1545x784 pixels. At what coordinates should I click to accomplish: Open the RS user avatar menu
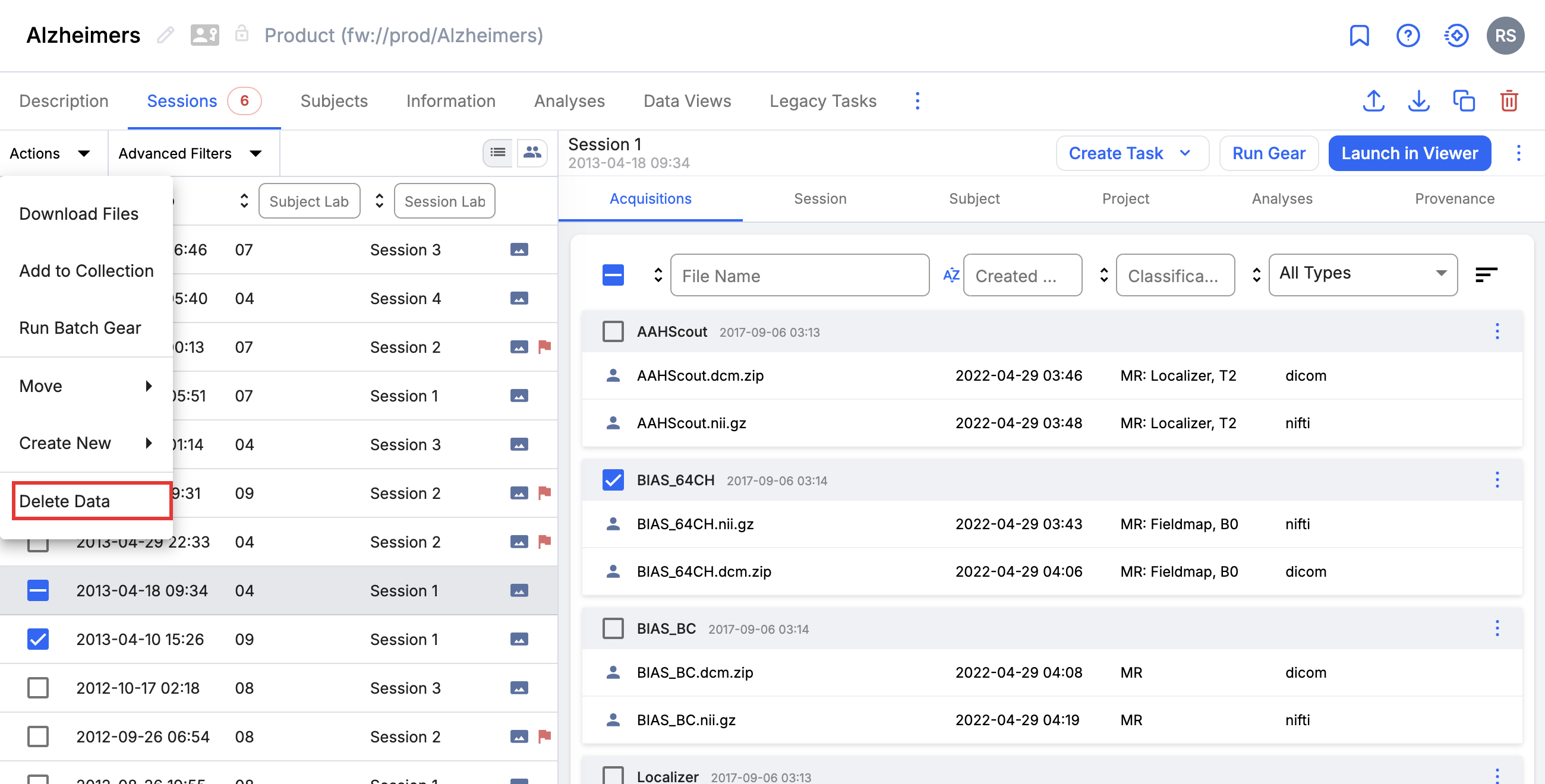[1505, 36]
